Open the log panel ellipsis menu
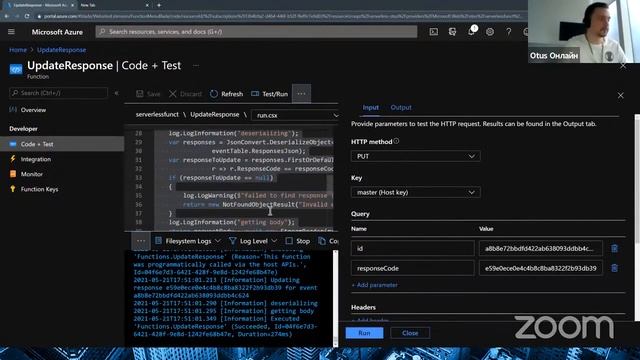Viewport: 640px width, 360px height. (141, 241)
